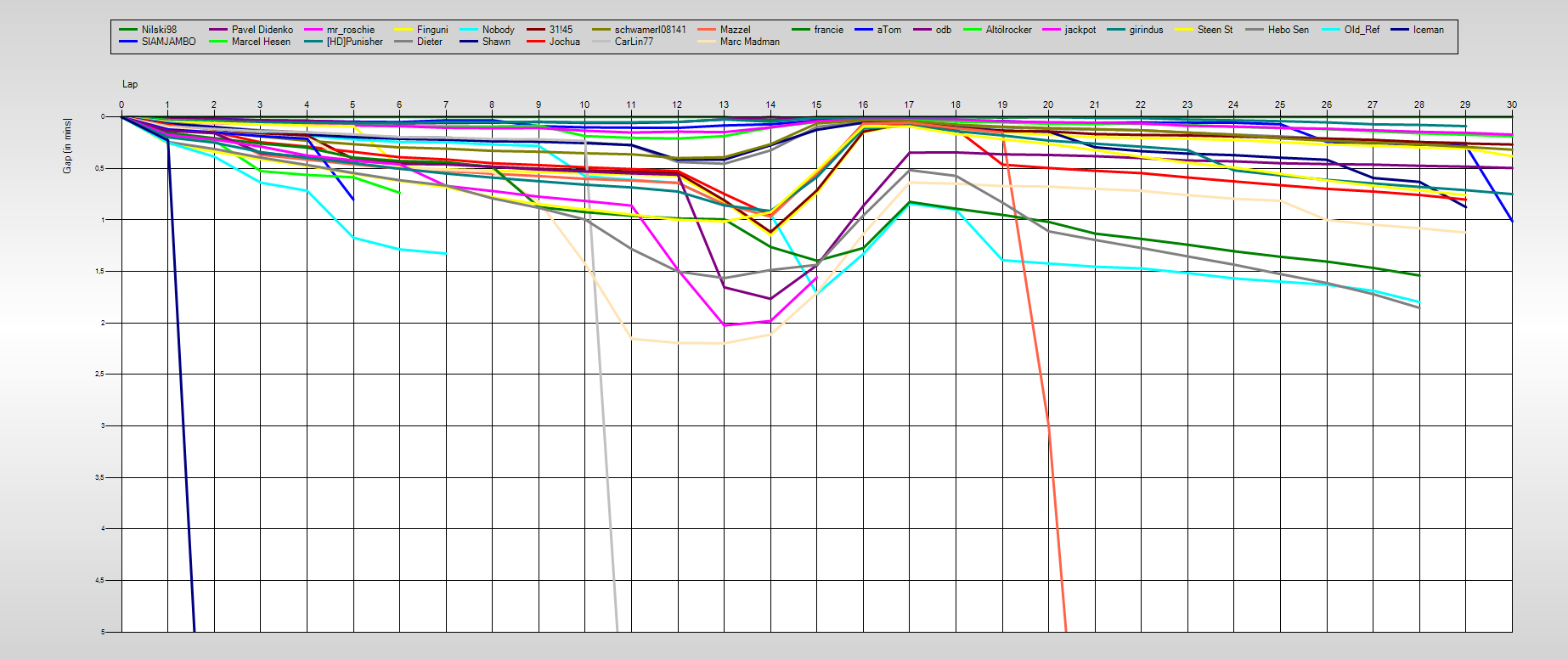Select the 31!45 legend entry
Screen dimensions: 1568x659
click(x=561, y=30)
